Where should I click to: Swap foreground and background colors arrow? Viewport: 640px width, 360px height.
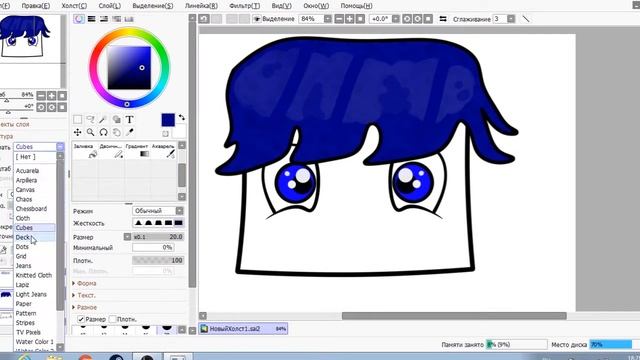[182, 118]
